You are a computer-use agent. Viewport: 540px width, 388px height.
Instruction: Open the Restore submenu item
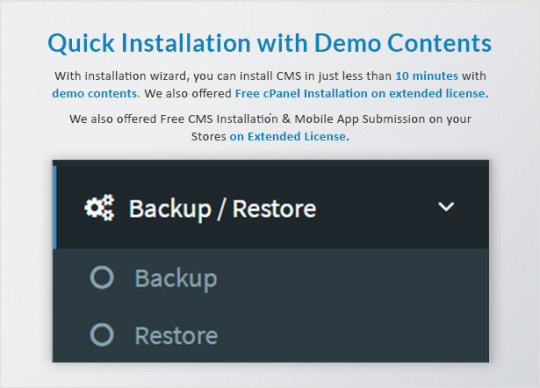[x=176, y=336]
